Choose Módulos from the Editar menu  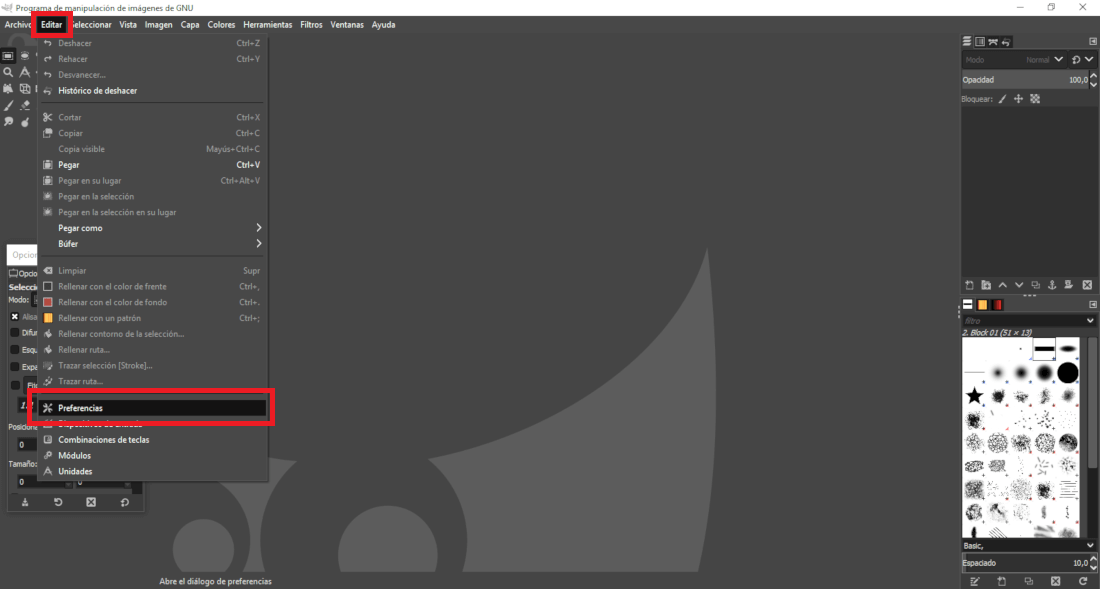153,456
